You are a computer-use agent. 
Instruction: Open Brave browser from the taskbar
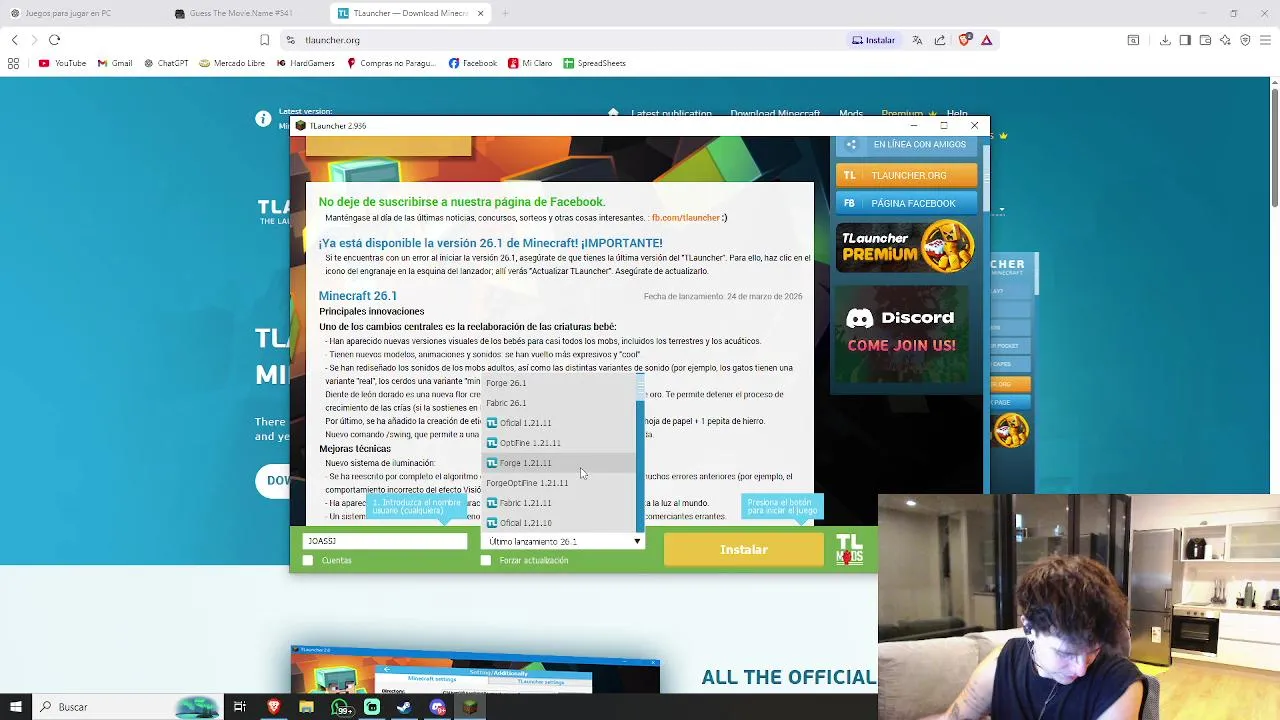[x=273, y=707]
